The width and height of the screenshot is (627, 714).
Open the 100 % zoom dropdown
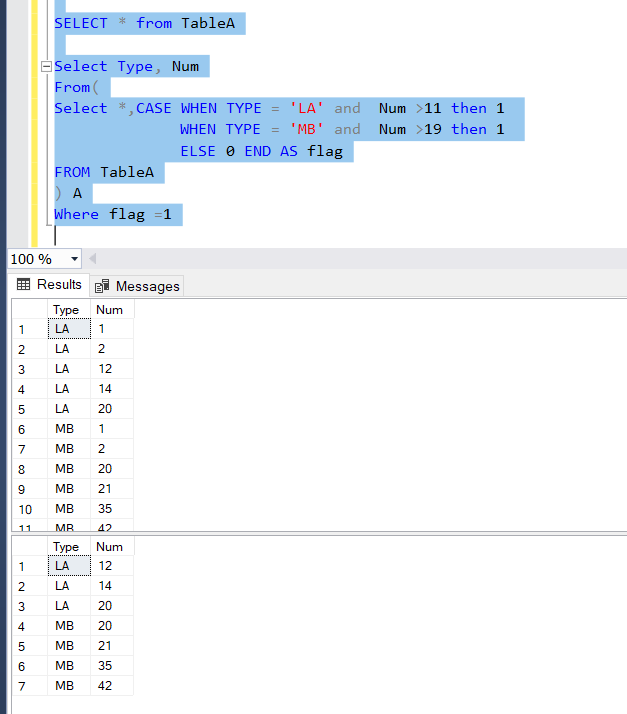(x=74, y=259)
